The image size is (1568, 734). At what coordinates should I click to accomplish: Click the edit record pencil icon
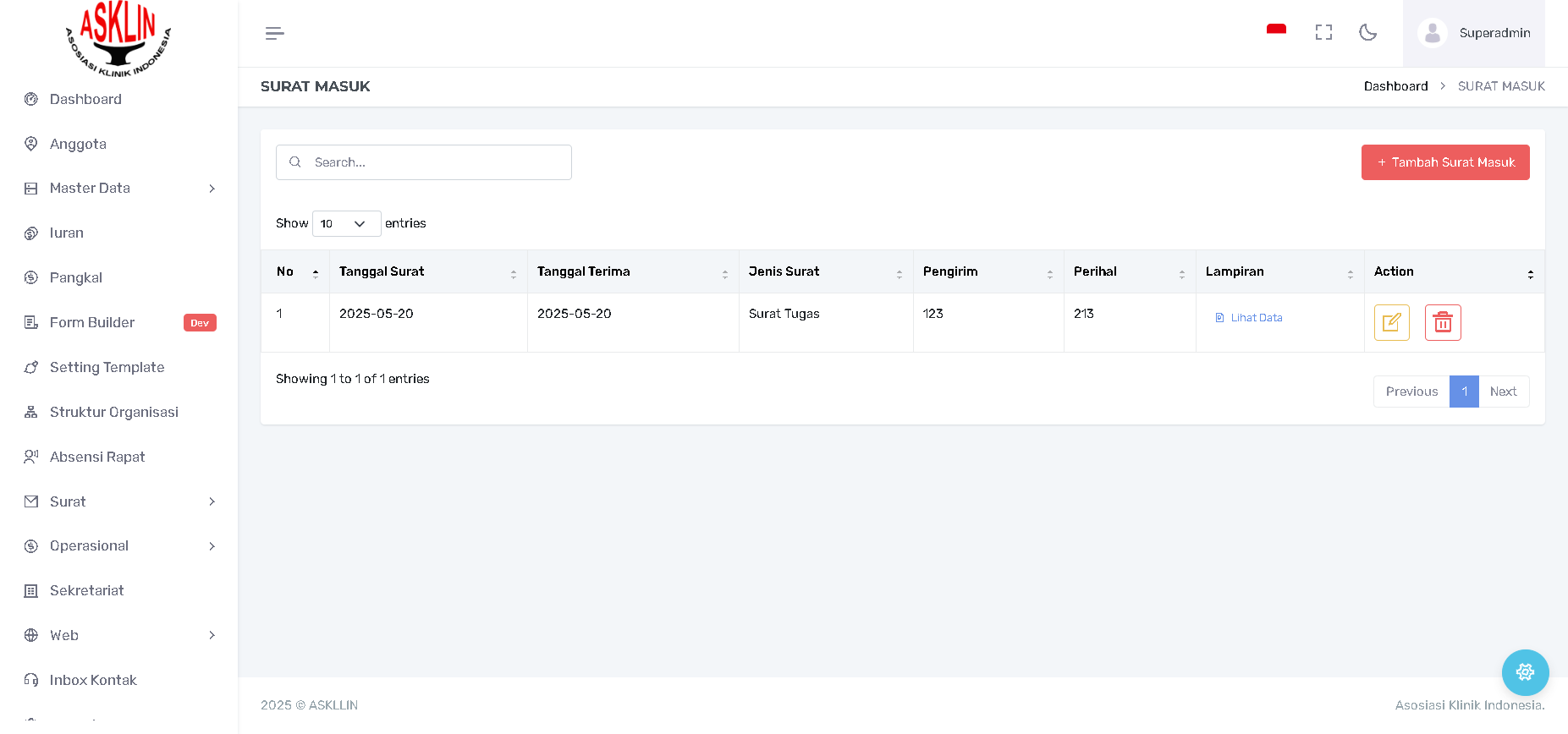[1391, 322]
